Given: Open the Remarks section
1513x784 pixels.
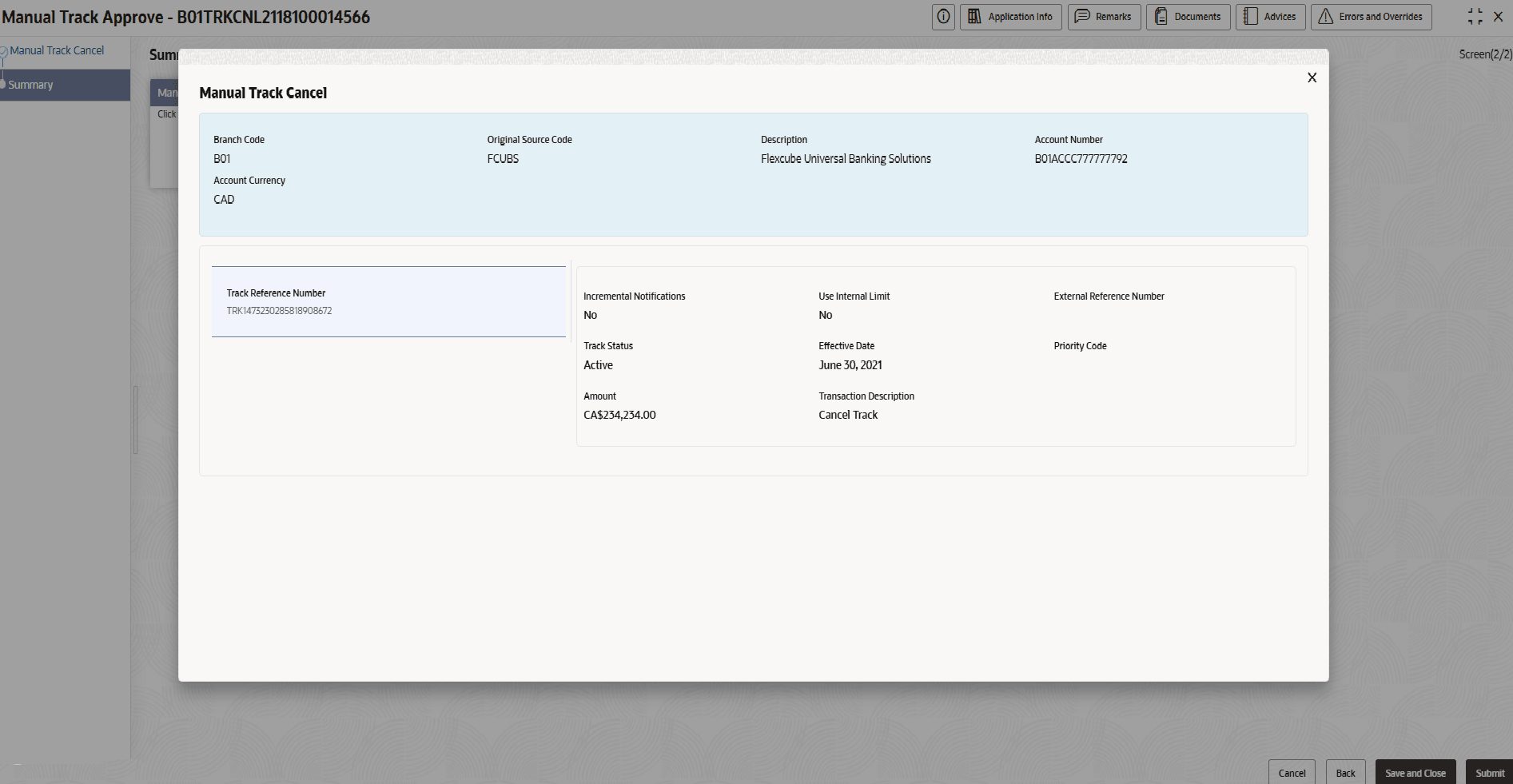Looking at the screenshot, I should pyautogui.click(x=1104, y=17).
